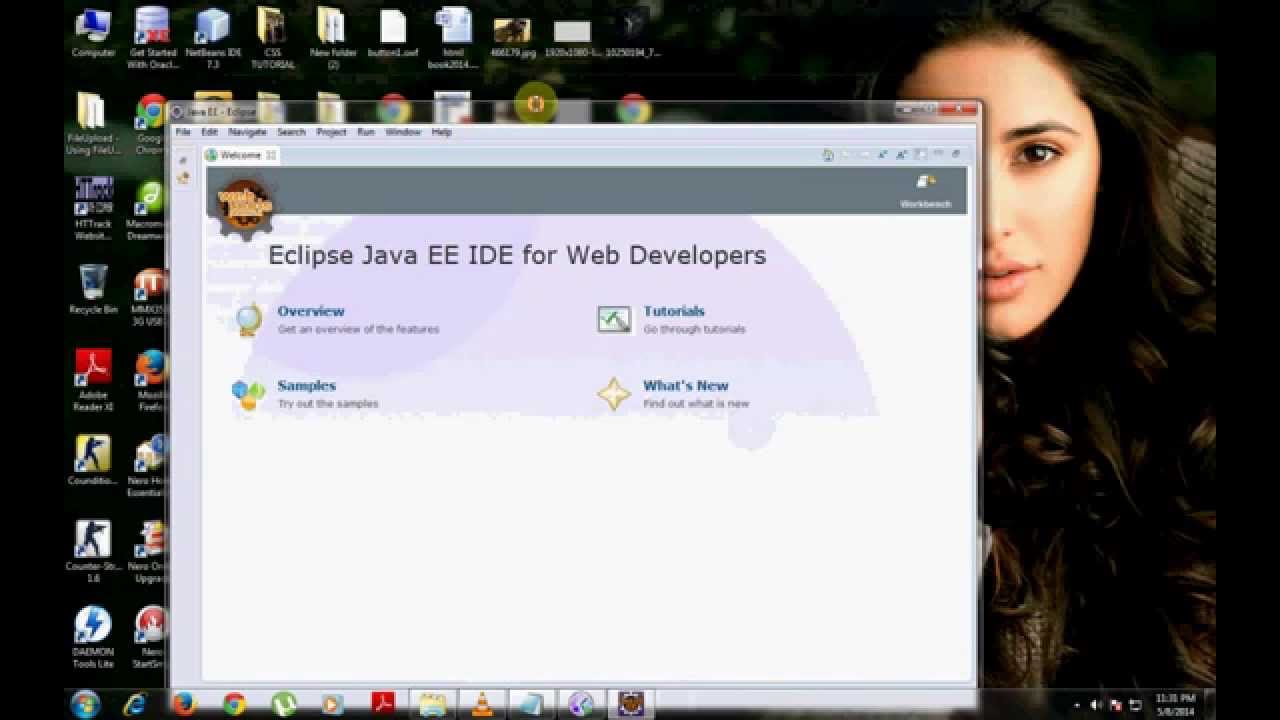Open Firefox from taskbar
This screenshot has height=720, width=1280.
(184, 704)
